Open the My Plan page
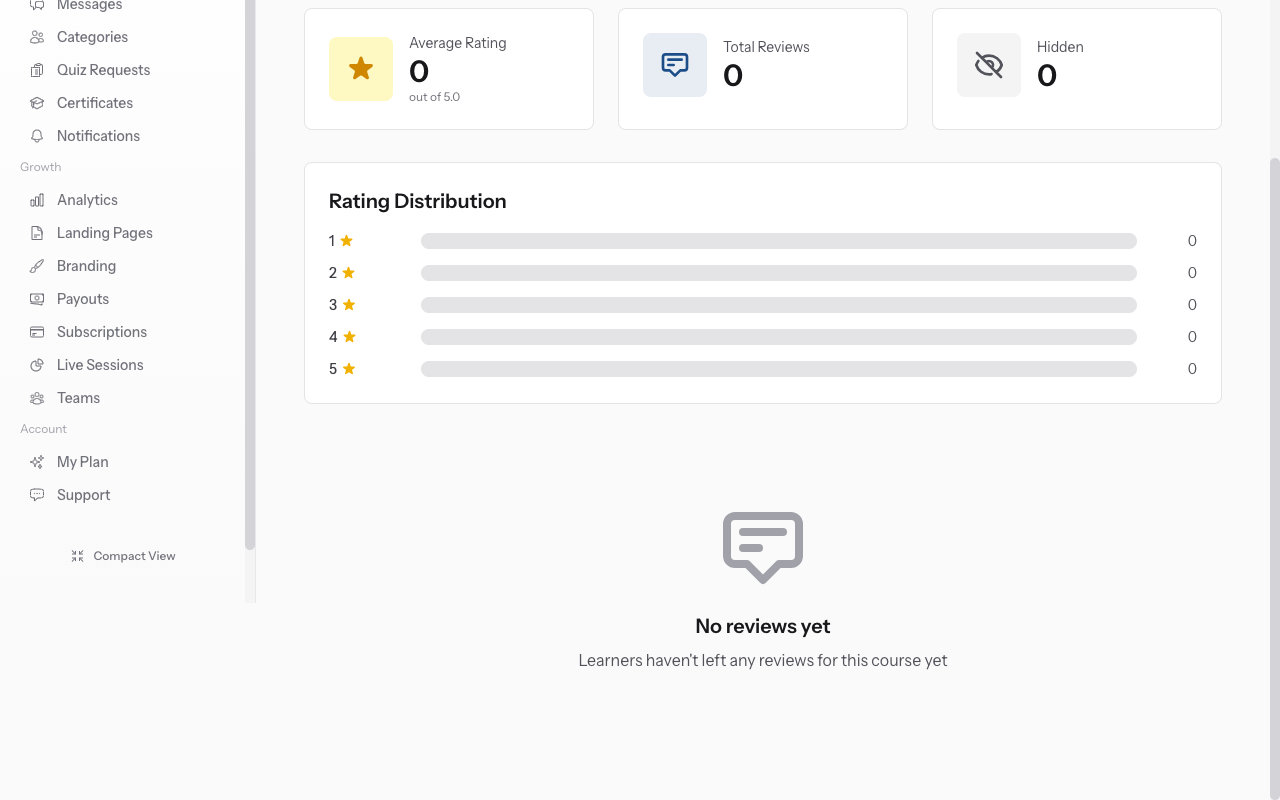 (82, 461)
